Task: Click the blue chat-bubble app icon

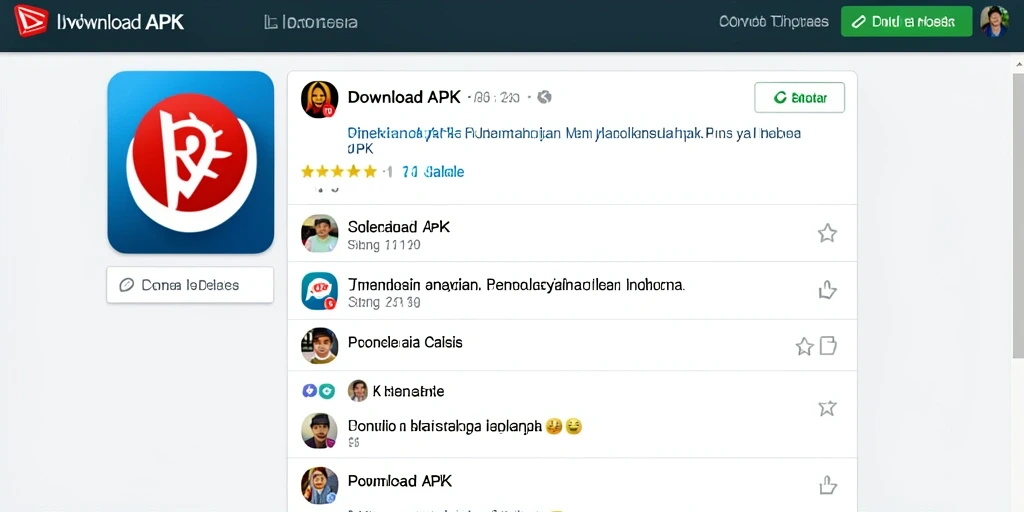Action: (319, 291)
